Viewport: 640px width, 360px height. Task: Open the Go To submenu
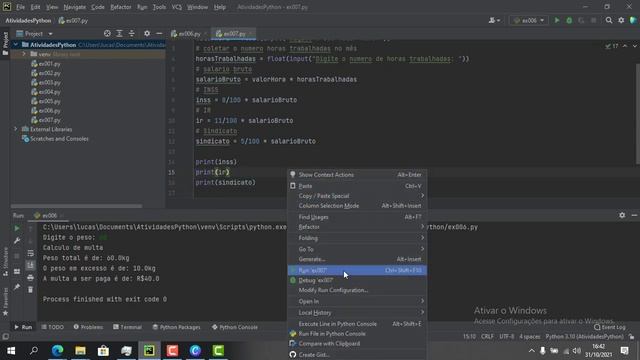click(357, 249)
